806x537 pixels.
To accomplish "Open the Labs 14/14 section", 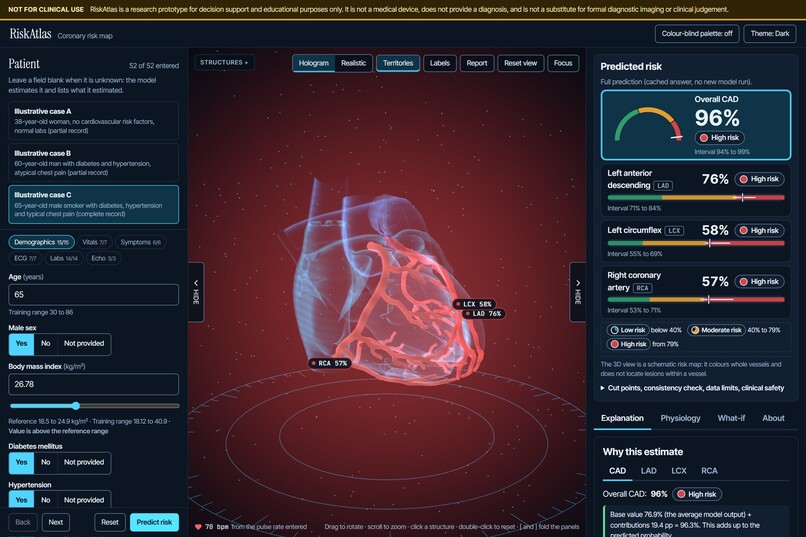I will (x=64, y=258).
